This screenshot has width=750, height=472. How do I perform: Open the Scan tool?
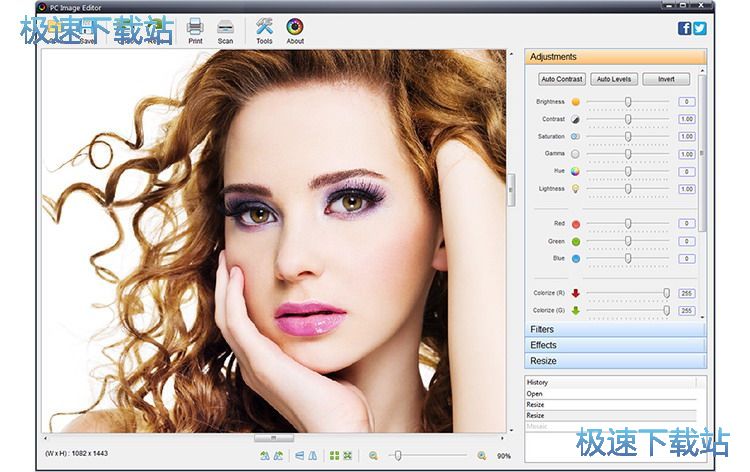(x=225, y=30)
